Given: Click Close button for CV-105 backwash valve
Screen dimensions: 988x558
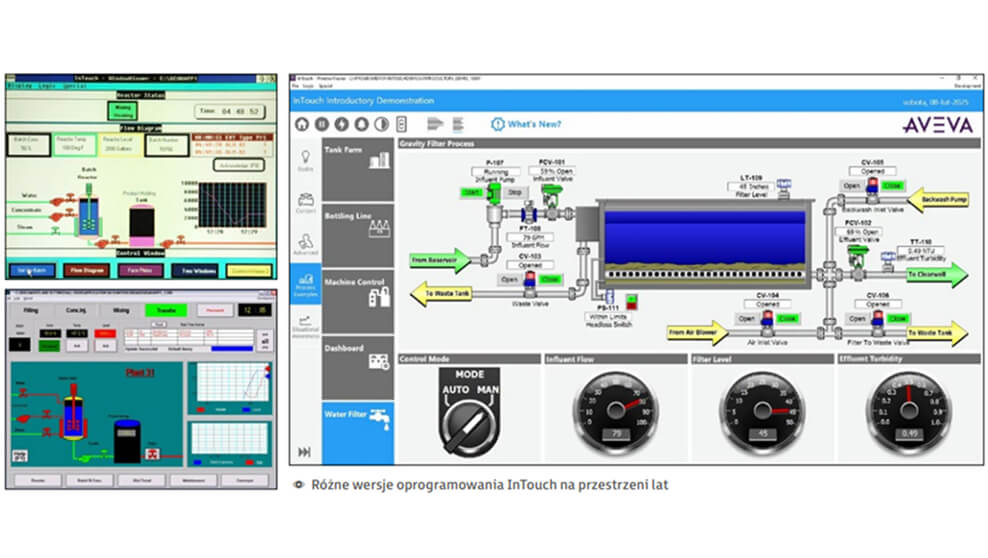Looking at the screenshot, I should (894, 185).
